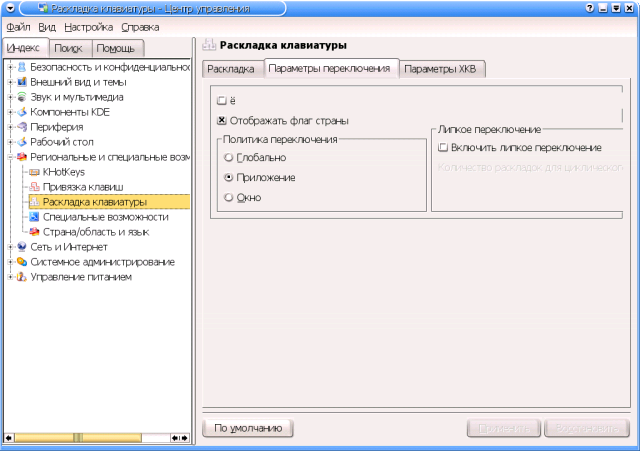Toggle the Отображать флаг страны checkbox
This screenshot has width=640, height=451.
pyautogui.click(x=222, y=121)
